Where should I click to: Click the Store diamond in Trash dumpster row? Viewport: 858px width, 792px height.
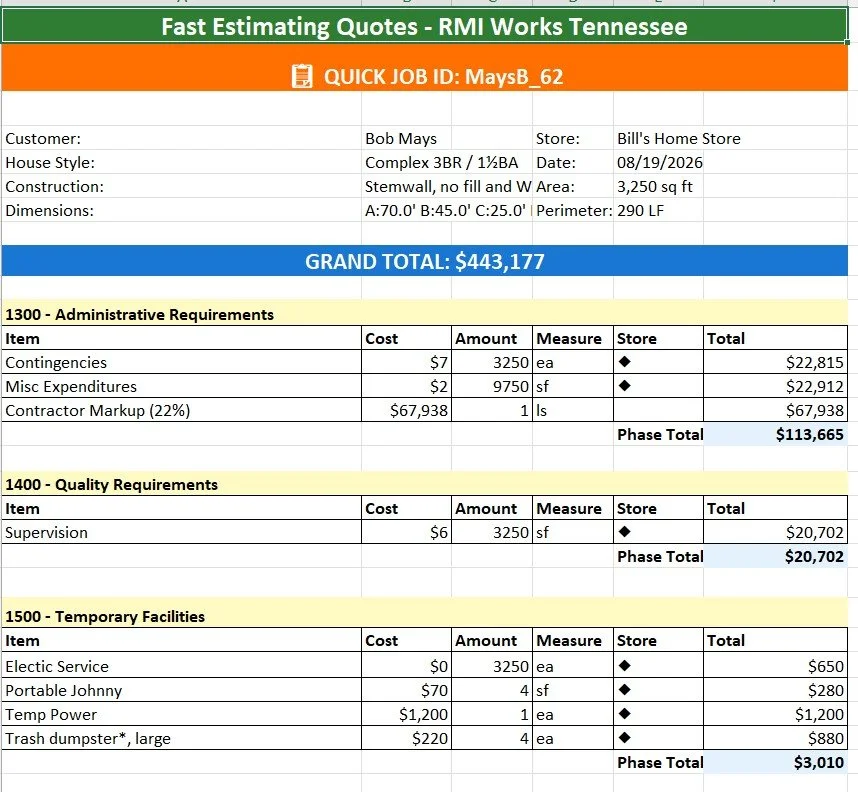(624, 737)
